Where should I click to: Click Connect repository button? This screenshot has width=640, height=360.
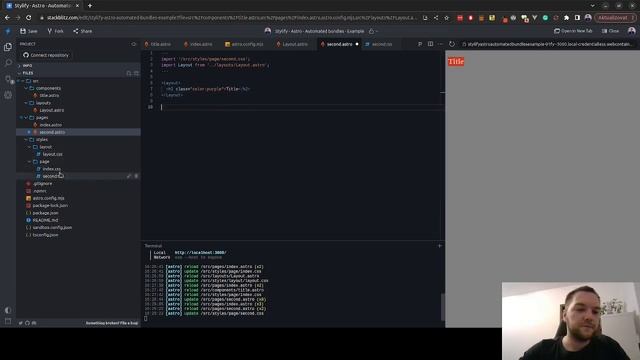[x=46, y=55]
